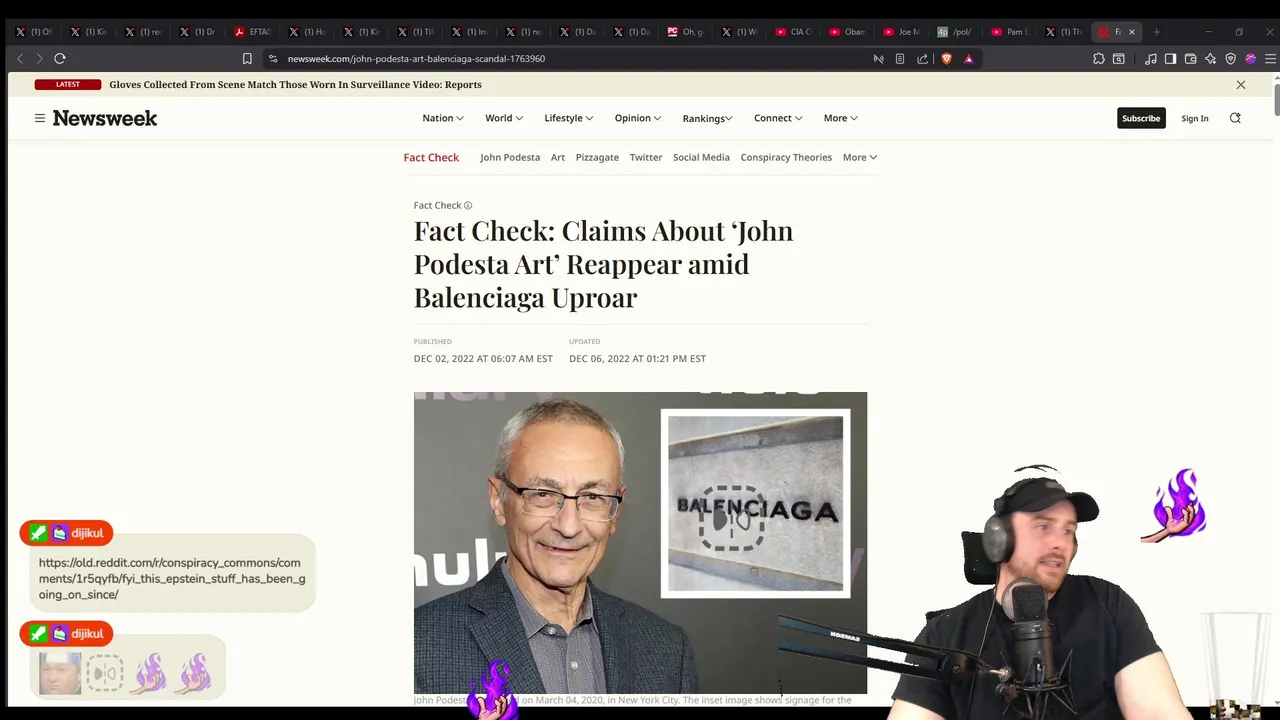Bookmark this page via the bookmark icon
This screenshot has height=720, width=1280.
point(247,59)
